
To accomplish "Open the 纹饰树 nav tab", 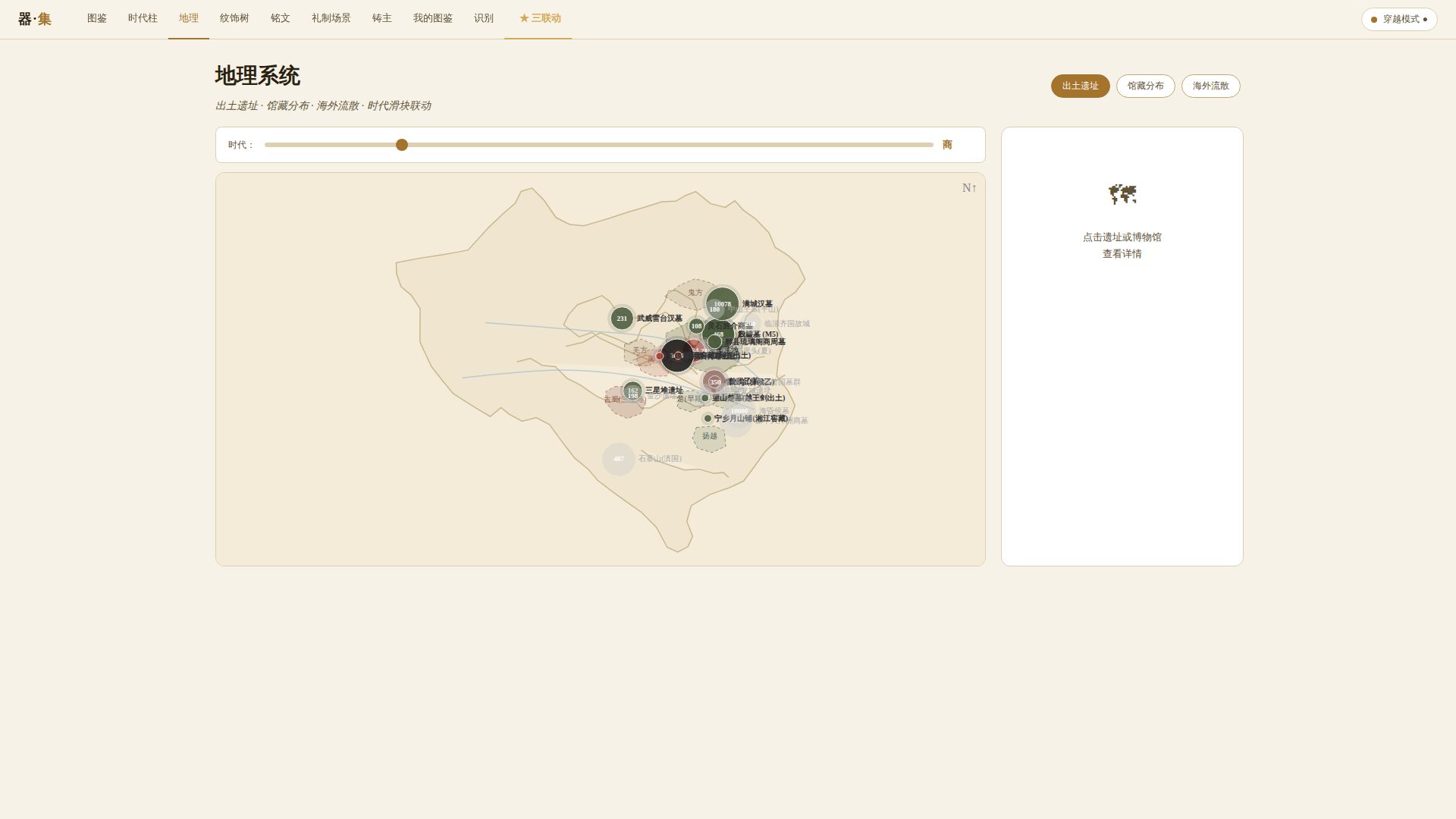I will (x=234, y=18).
